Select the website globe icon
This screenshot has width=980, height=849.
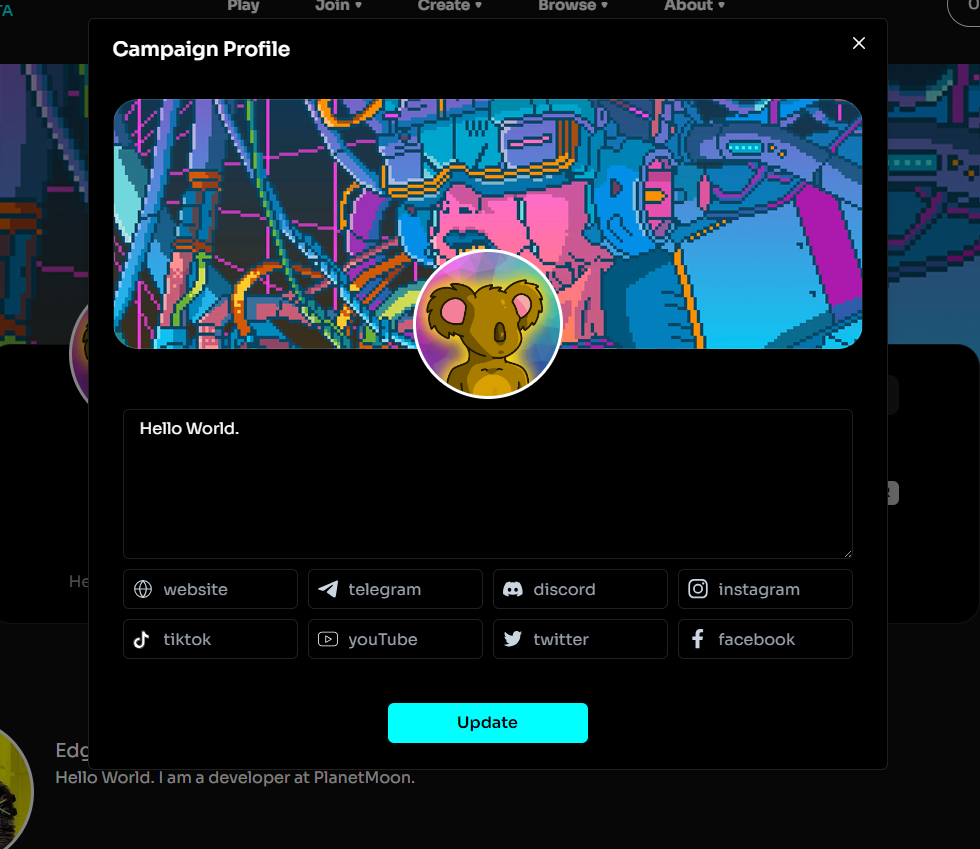click(x=143, y=589)
